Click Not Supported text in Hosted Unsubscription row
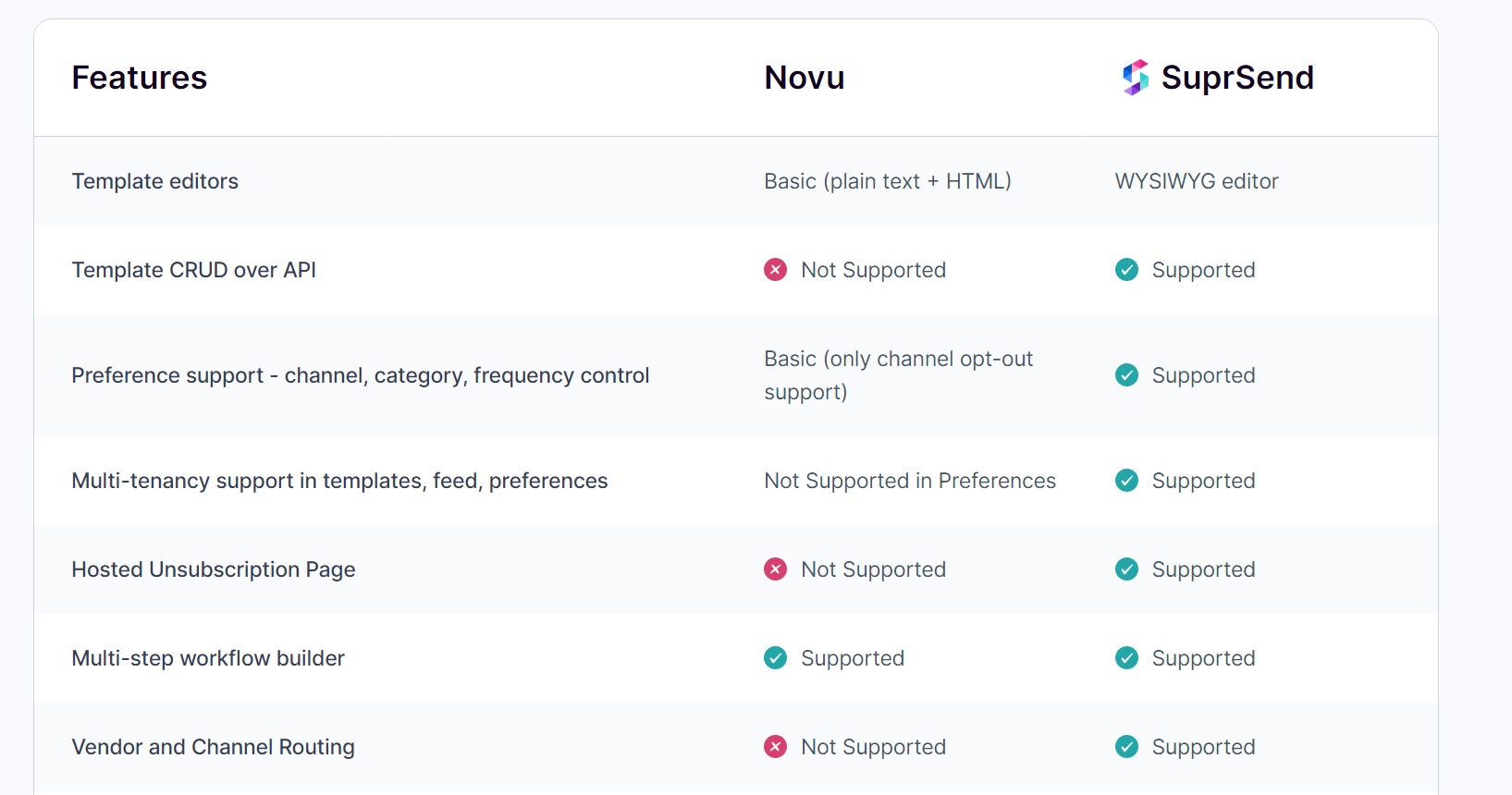1512x795 pixels. pyautogui.click(x=874, y=569)
